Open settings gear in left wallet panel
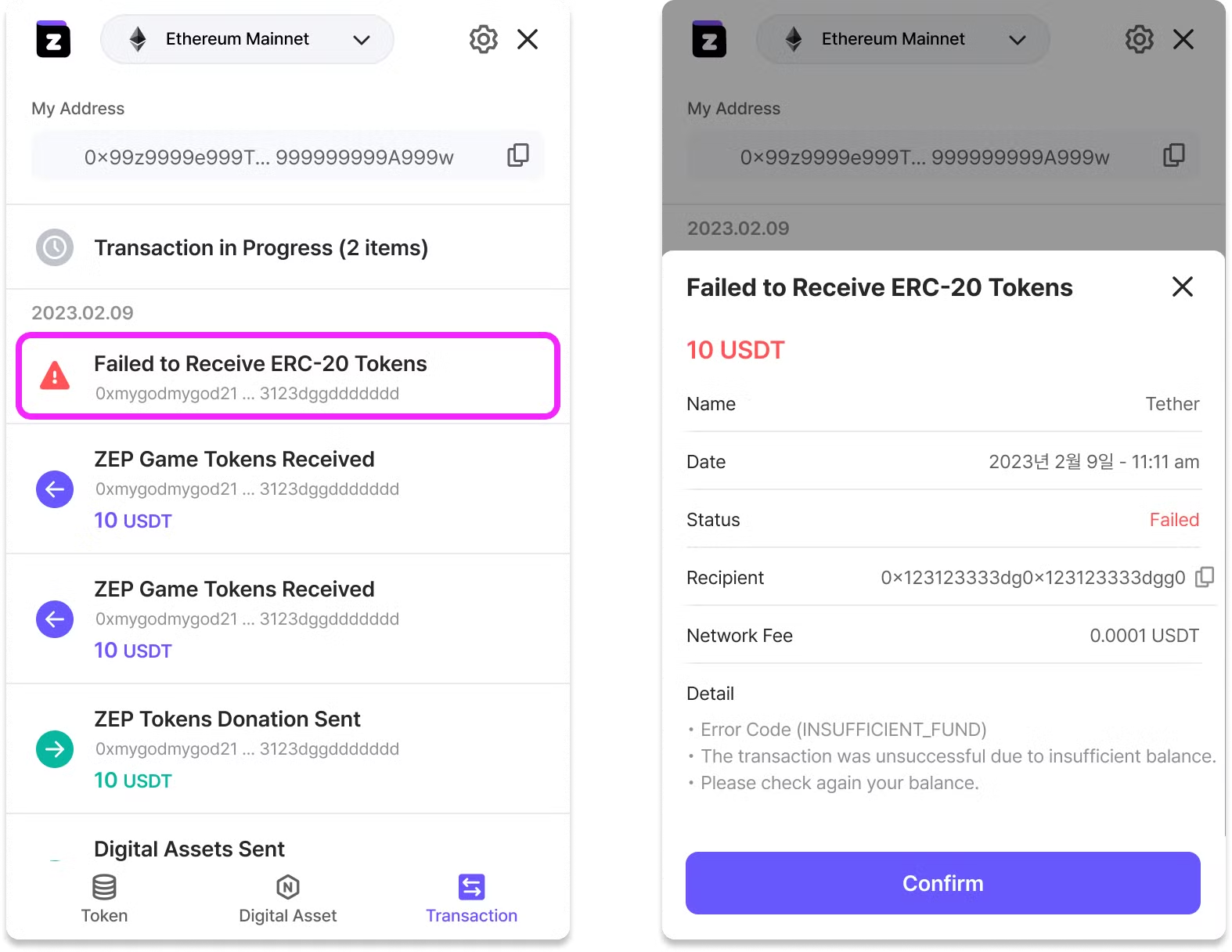Image resolution: width=1232 pixels, height=952 pixels. (483, 39)
